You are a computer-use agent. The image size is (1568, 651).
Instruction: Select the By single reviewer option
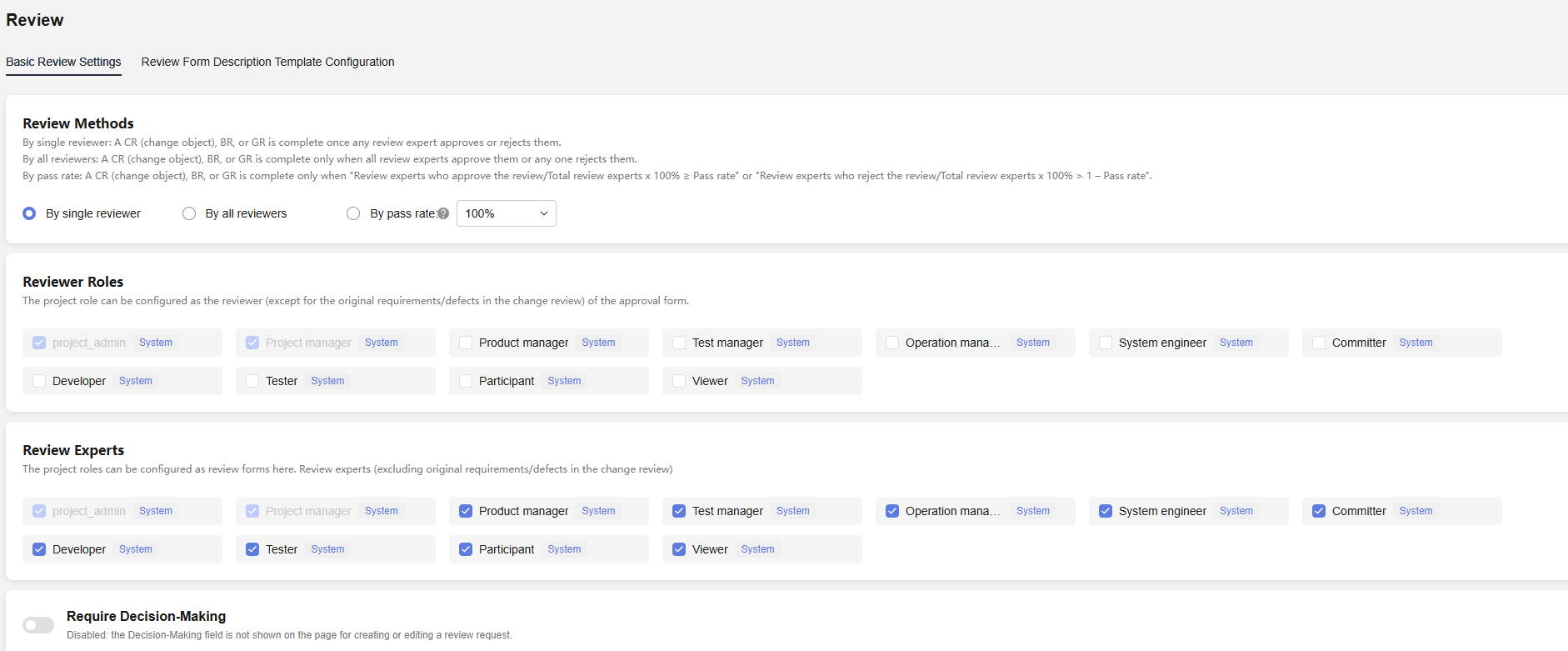tap(30, 213)
